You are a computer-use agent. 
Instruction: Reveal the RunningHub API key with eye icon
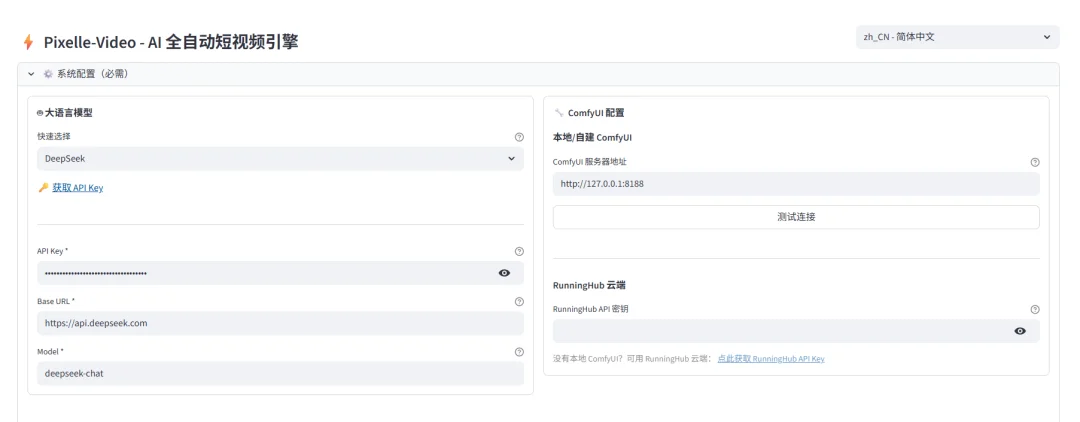coord(1019,331)
